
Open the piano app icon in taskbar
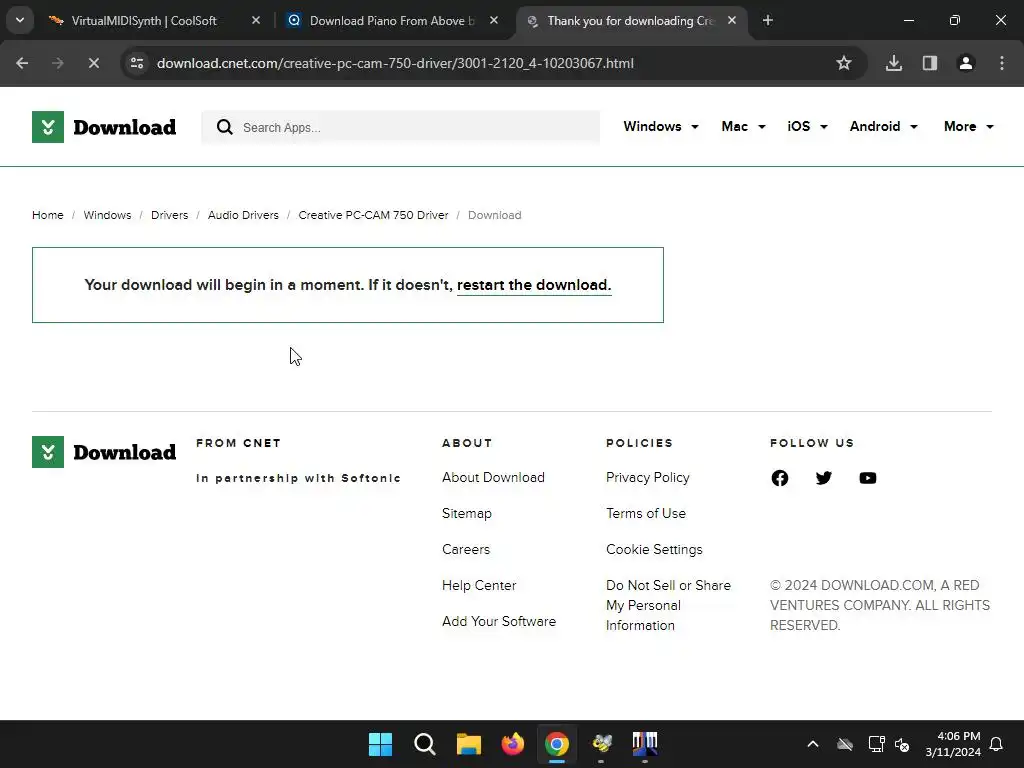pyautogui.click(x=645, y=744)
